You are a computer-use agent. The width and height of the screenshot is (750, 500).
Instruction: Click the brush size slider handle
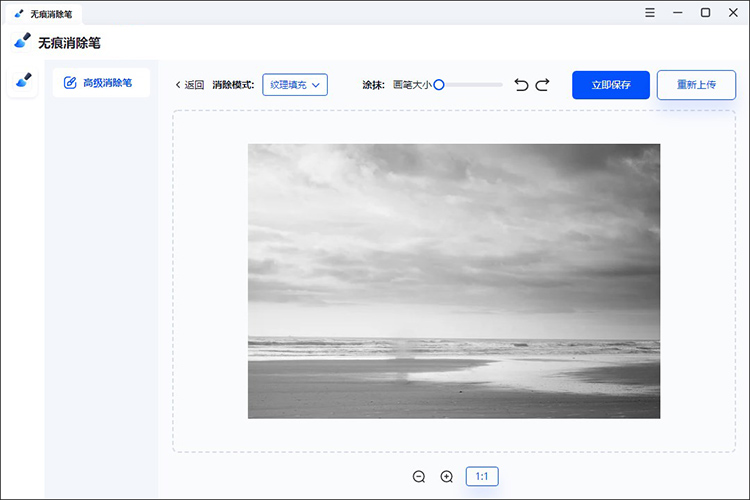point(439,85)
